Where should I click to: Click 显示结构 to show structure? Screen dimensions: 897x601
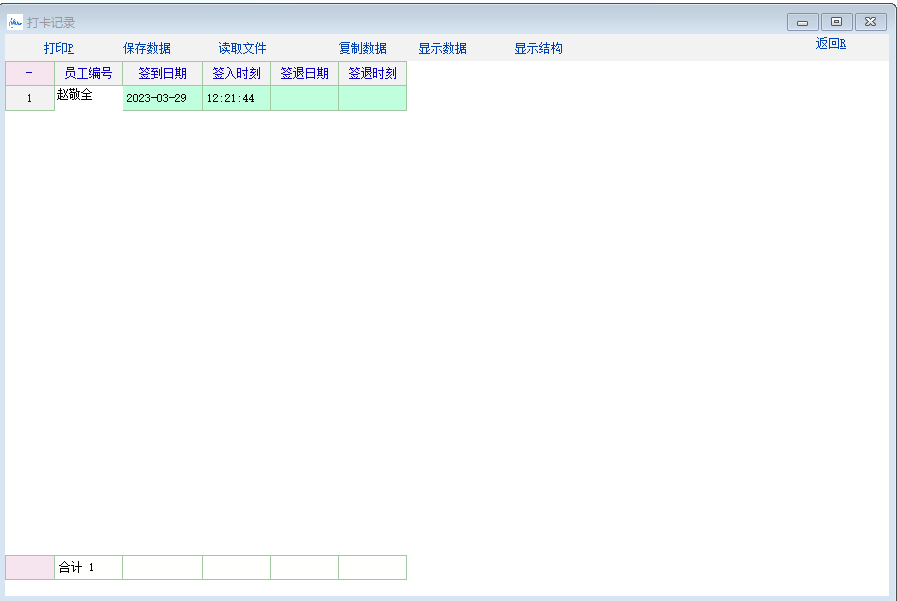[x=538, y=48]
